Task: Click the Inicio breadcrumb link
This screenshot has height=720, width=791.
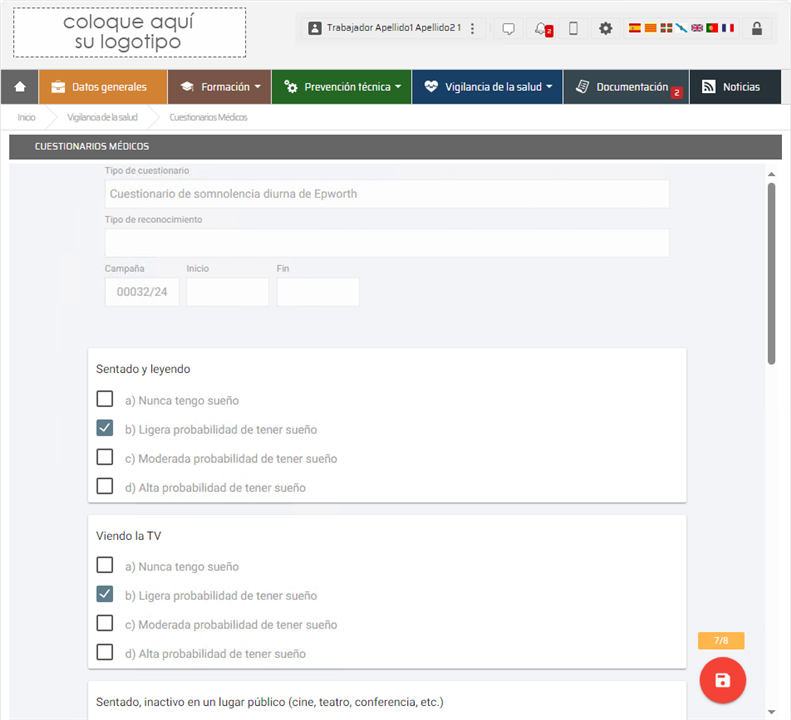Action: tap(26, 117)
